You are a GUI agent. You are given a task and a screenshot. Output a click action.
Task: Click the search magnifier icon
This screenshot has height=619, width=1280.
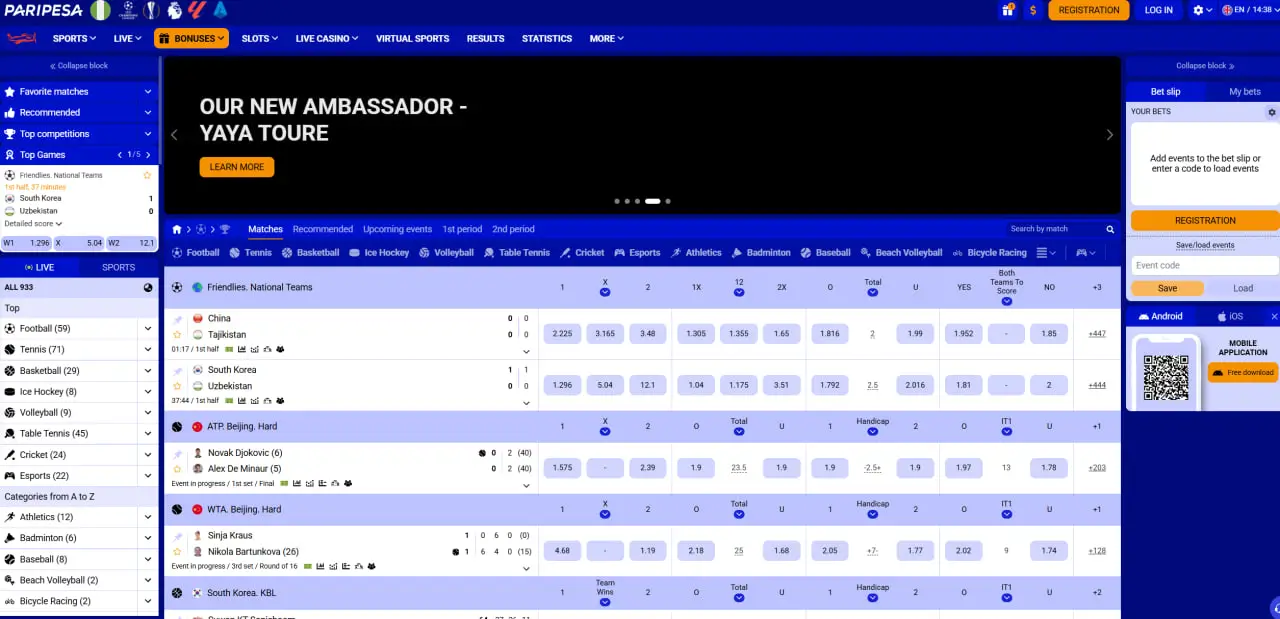[1110, 229]
